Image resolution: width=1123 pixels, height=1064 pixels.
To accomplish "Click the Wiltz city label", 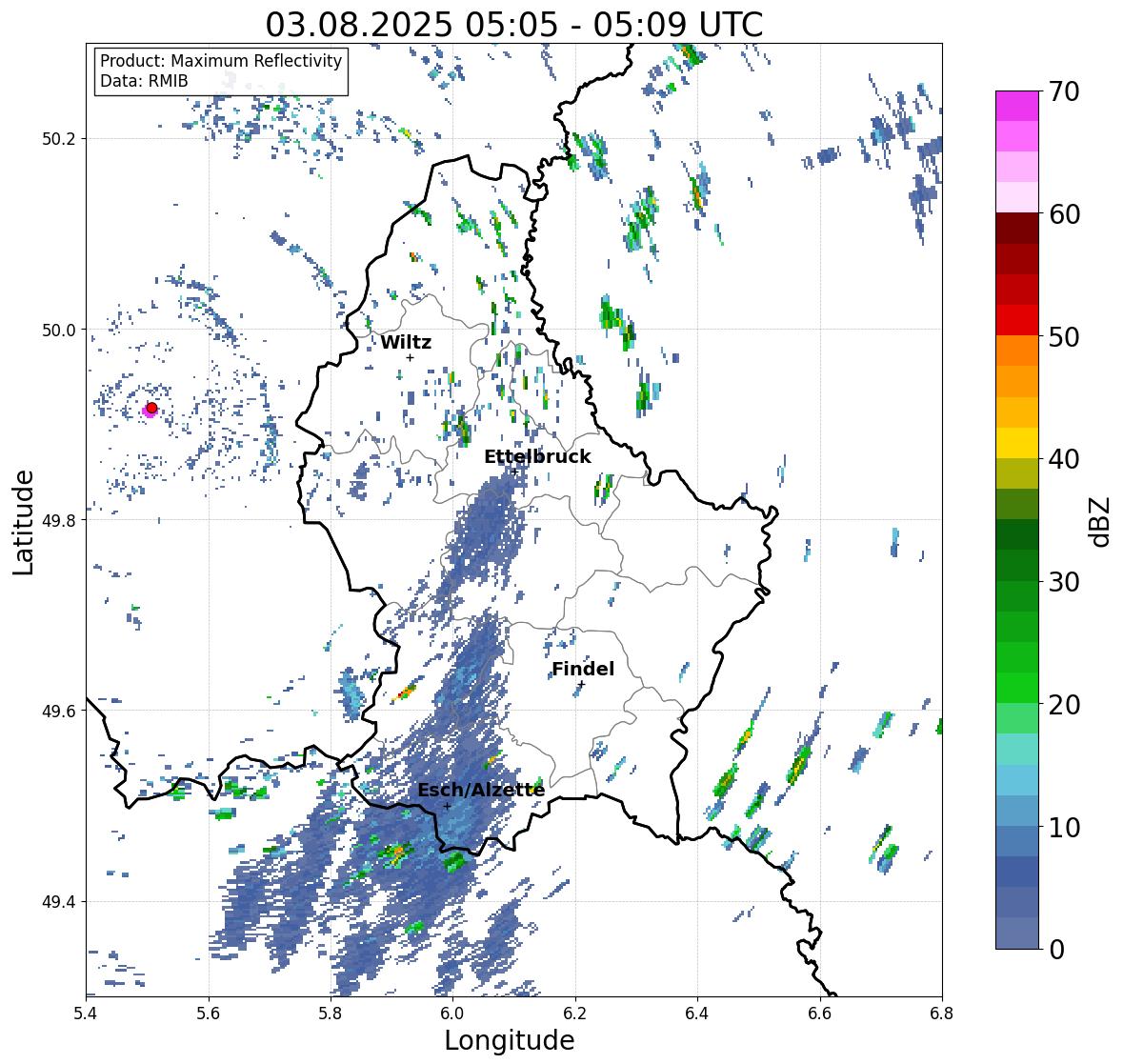I will (x=406, y=342).
